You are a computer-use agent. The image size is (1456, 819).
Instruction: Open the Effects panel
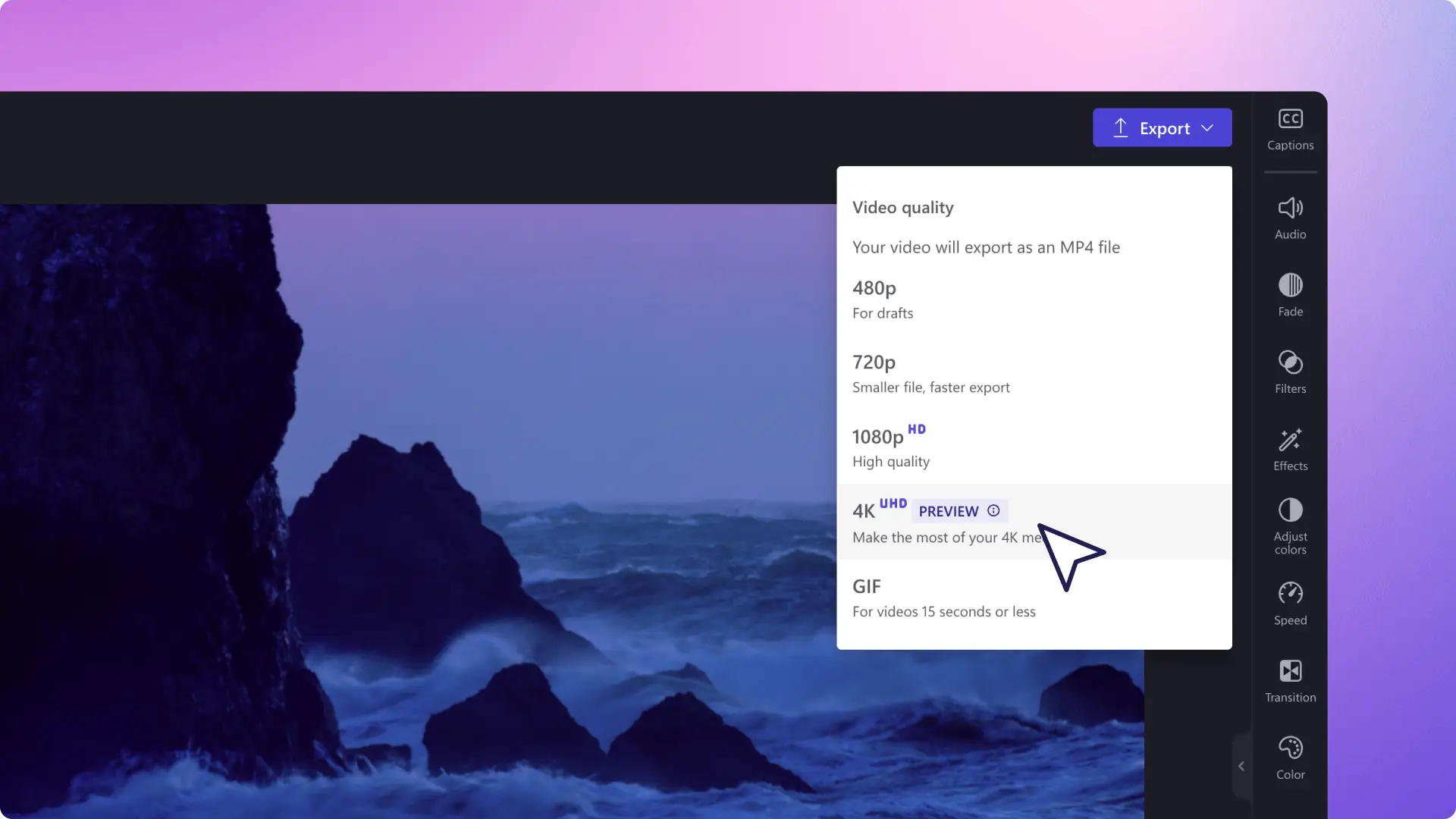(1290, 449)
